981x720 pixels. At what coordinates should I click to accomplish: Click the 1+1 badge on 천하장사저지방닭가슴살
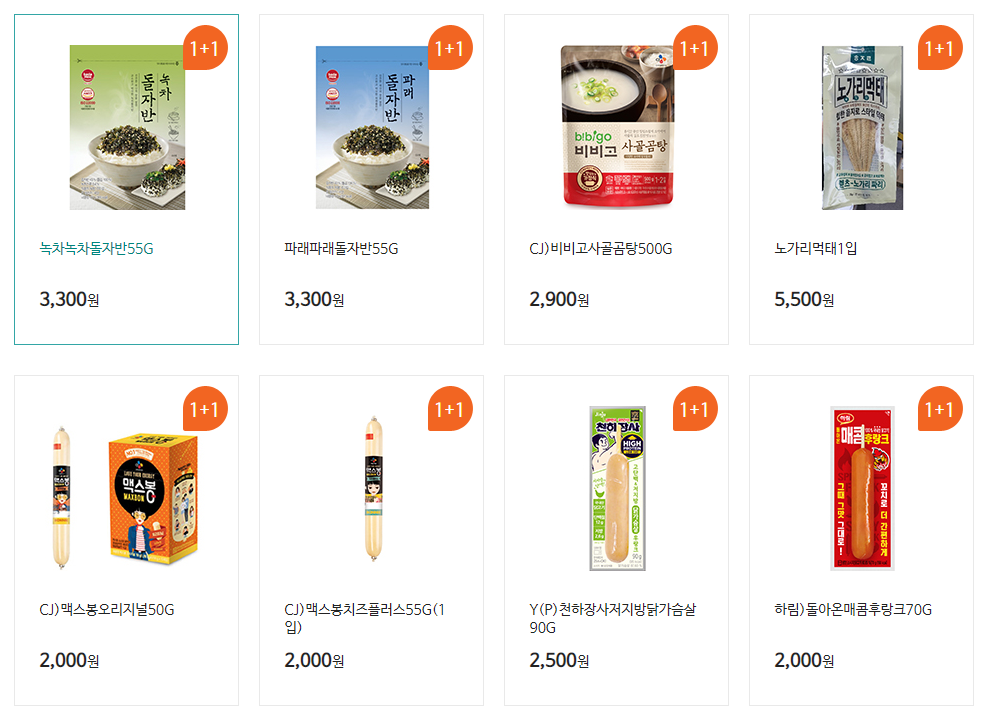tap(695, 409)
